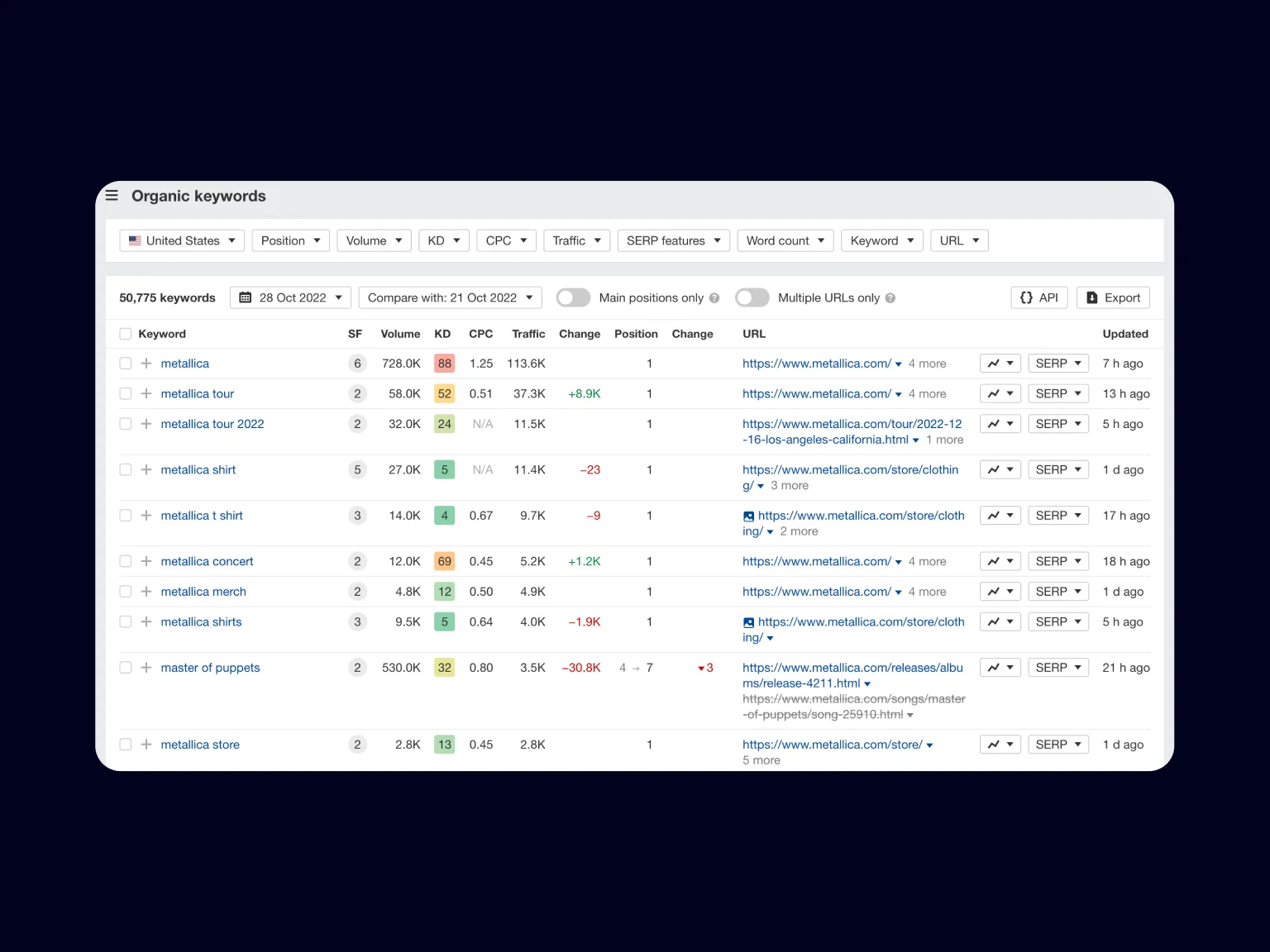Sort by the Volume column header

[400, 334]
